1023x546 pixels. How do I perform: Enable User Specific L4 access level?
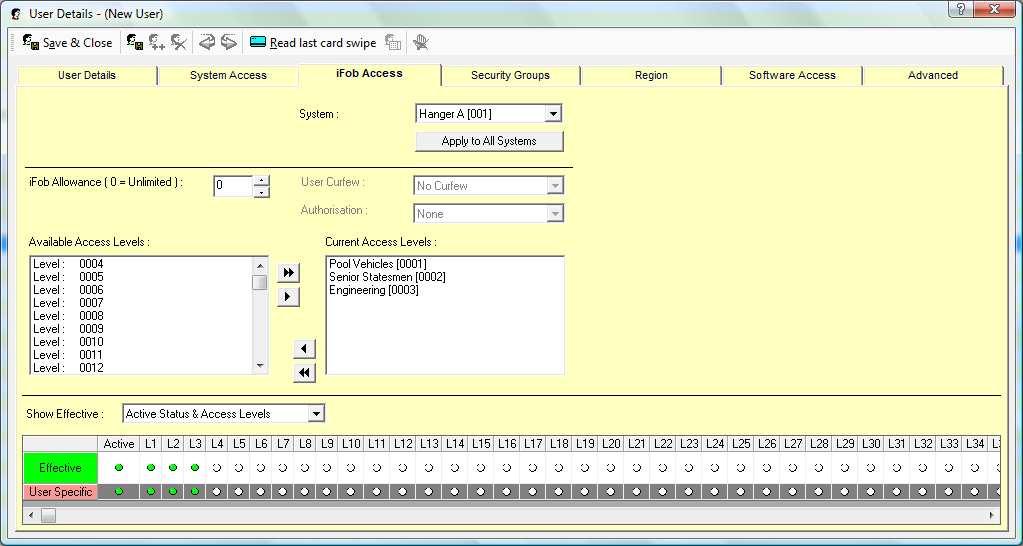point(217,492)
